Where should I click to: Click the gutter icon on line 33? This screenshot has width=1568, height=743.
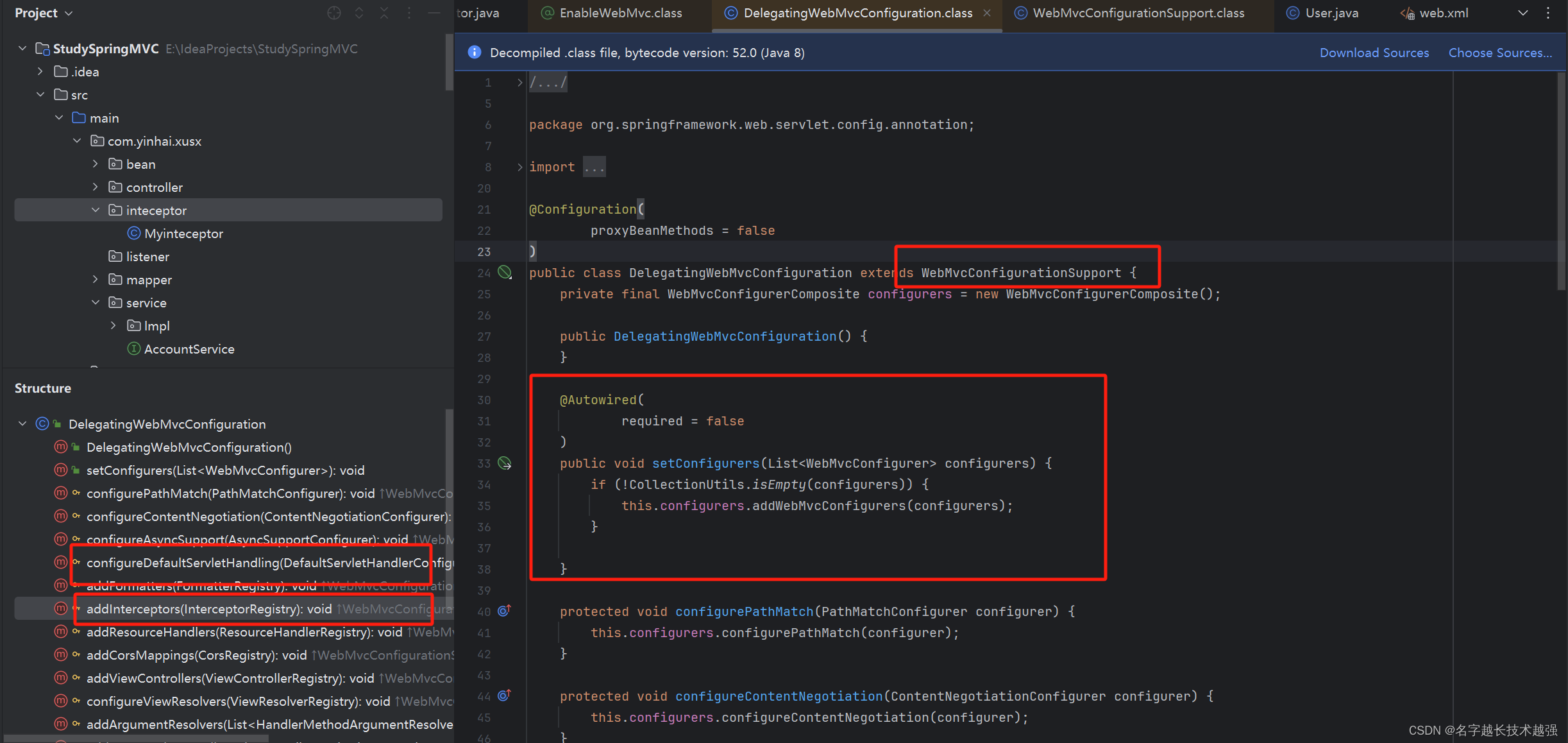pyautogui.click(x=505, y=463)
